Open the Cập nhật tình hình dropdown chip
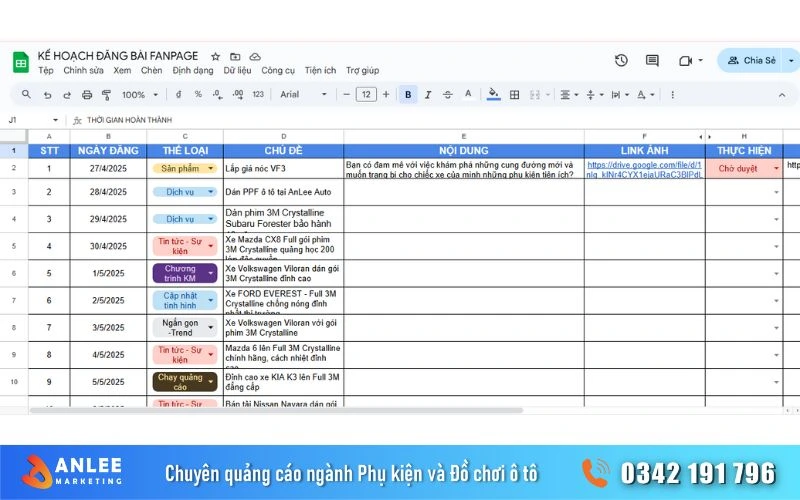This screenshot has height=500, width=800. click(x=185, y=301)
